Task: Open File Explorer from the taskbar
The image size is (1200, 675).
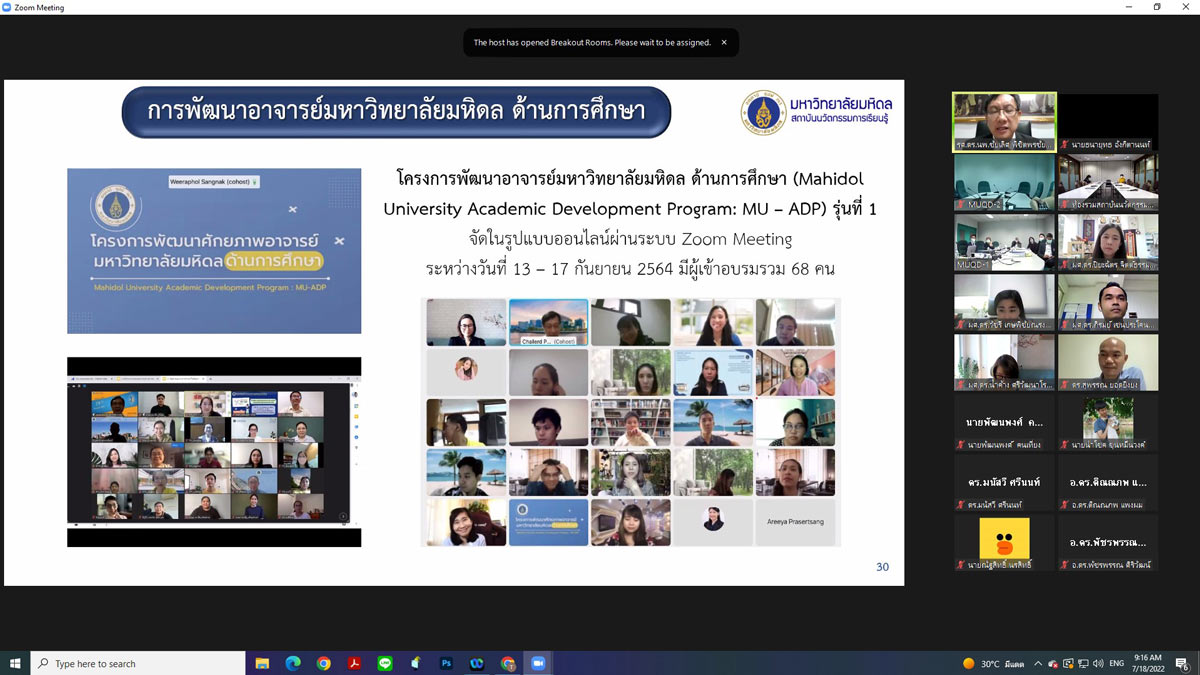Action: click(x=262, y=663)
